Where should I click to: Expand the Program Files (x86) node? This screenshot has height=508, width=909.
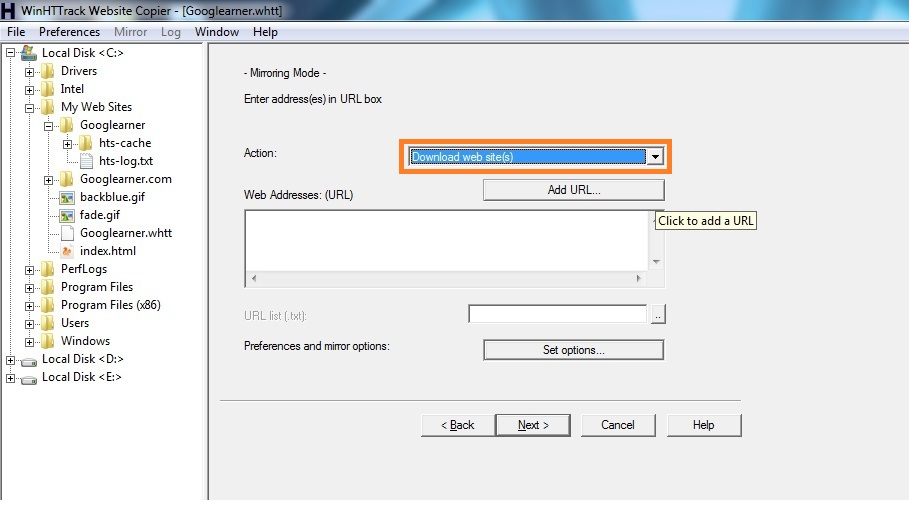tap(30, 306)
